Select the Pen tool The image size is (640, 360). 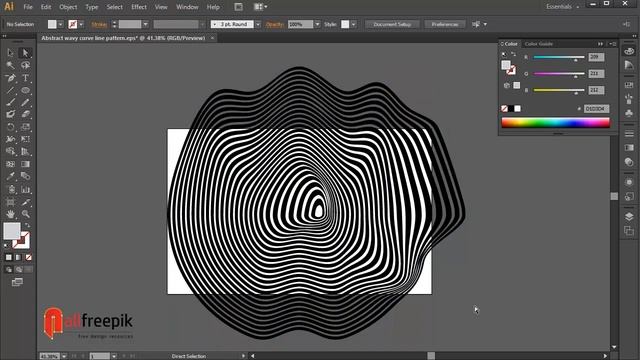tap(11, 78)
